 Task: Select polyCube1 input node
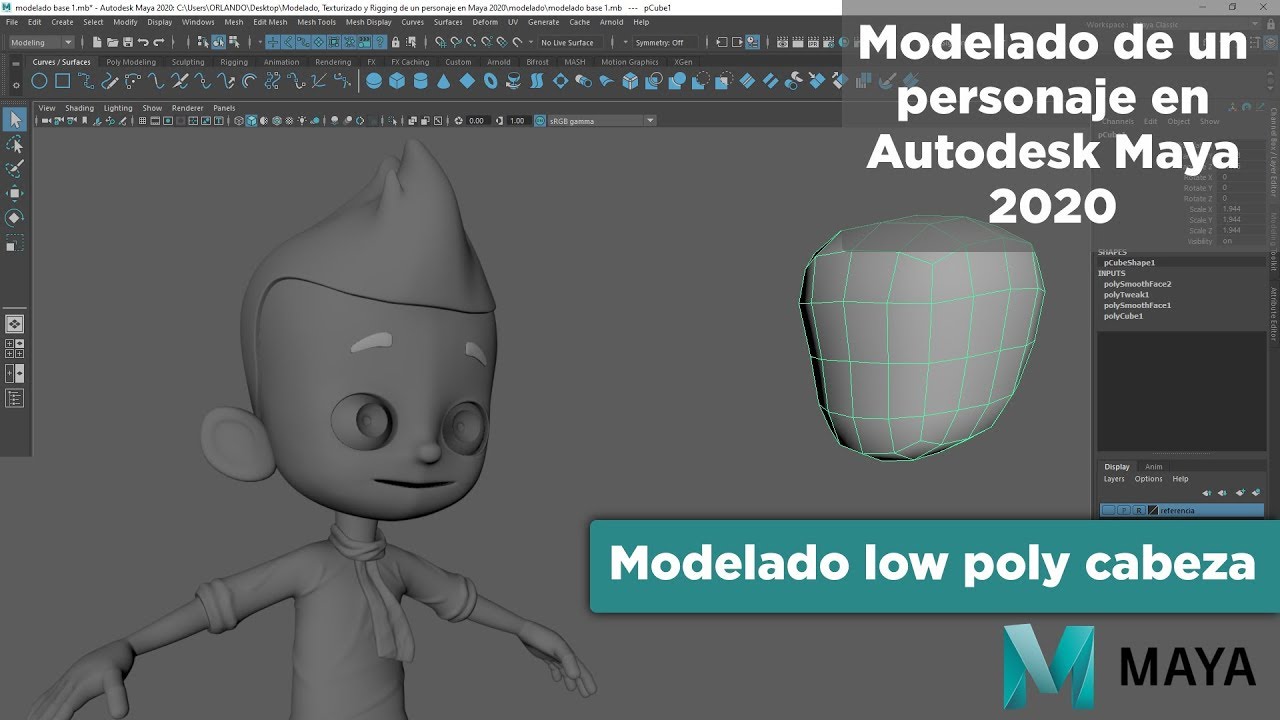1123,316
